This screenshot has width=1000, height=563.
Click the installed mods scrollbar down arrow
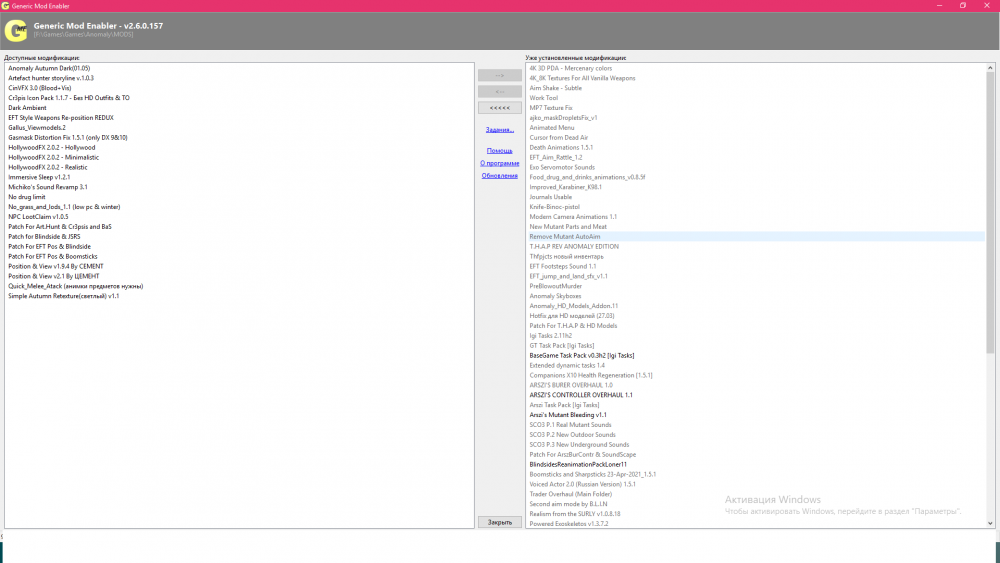point(990,523)
